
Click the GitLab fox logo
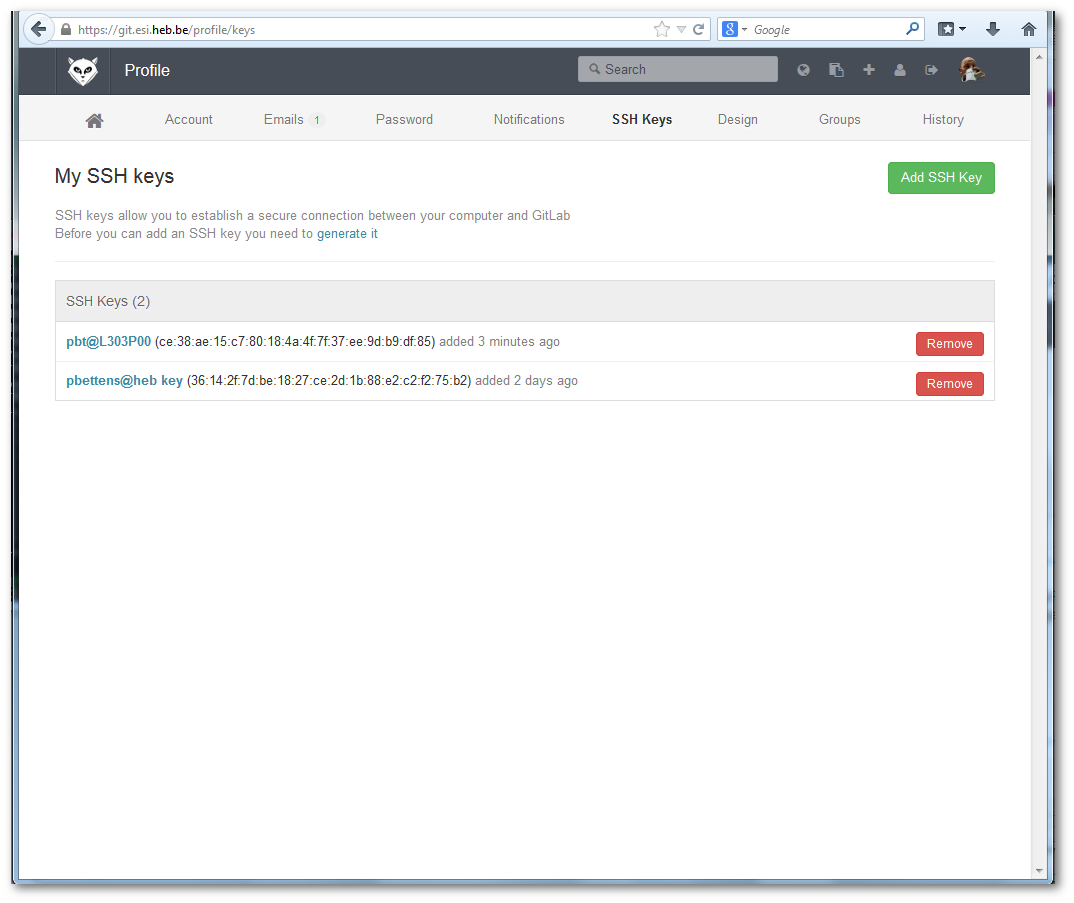coord(83,71)
